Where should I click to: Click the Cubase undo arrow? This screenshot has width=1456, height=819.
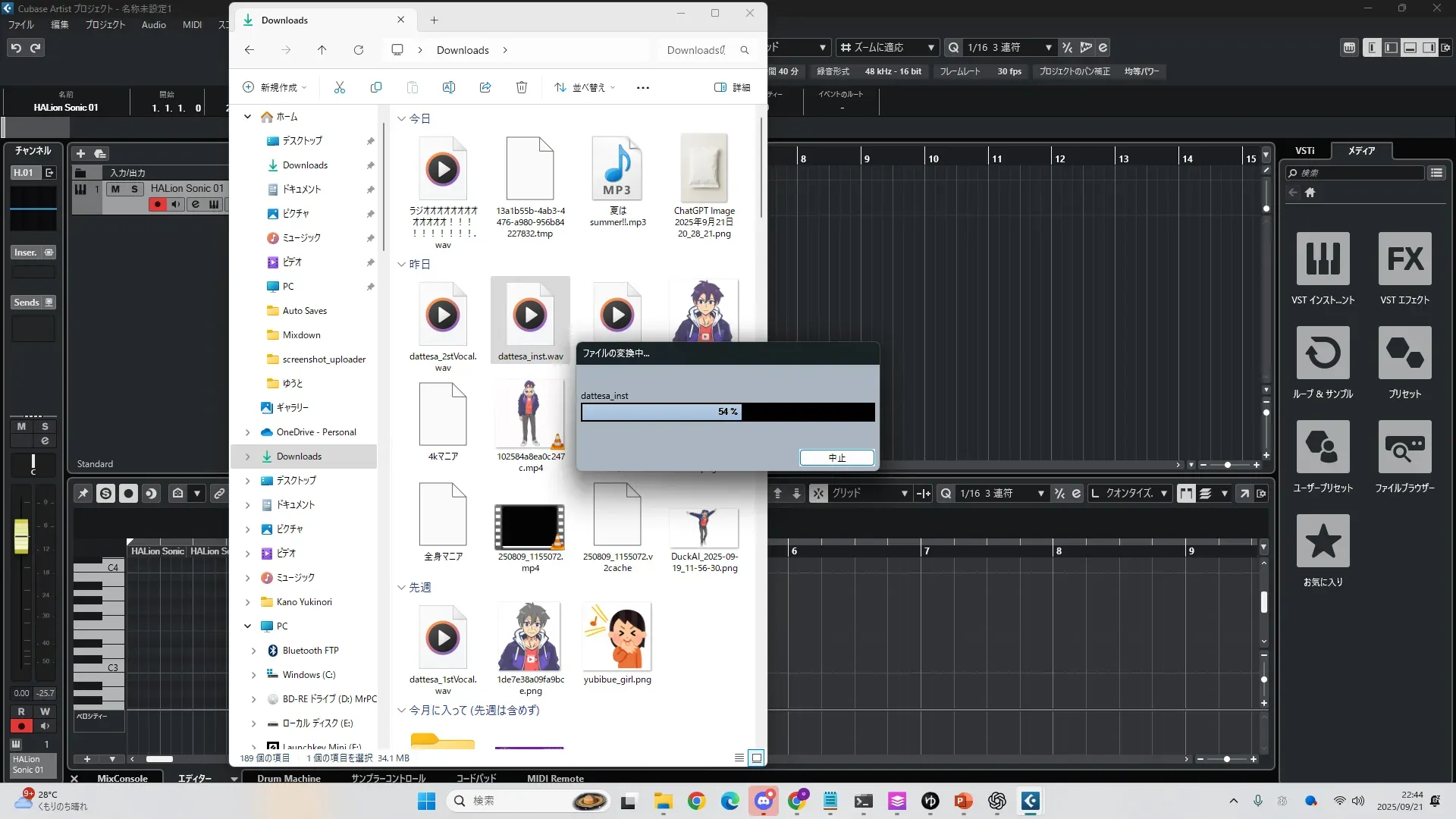coord(16,48)
